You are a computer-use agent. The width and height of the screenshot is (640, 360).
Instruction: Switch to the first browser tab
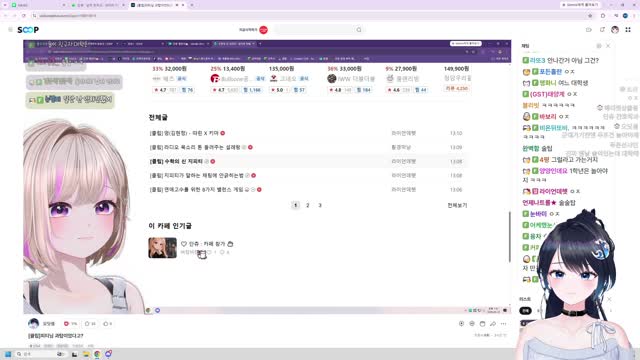coord(39,5)
